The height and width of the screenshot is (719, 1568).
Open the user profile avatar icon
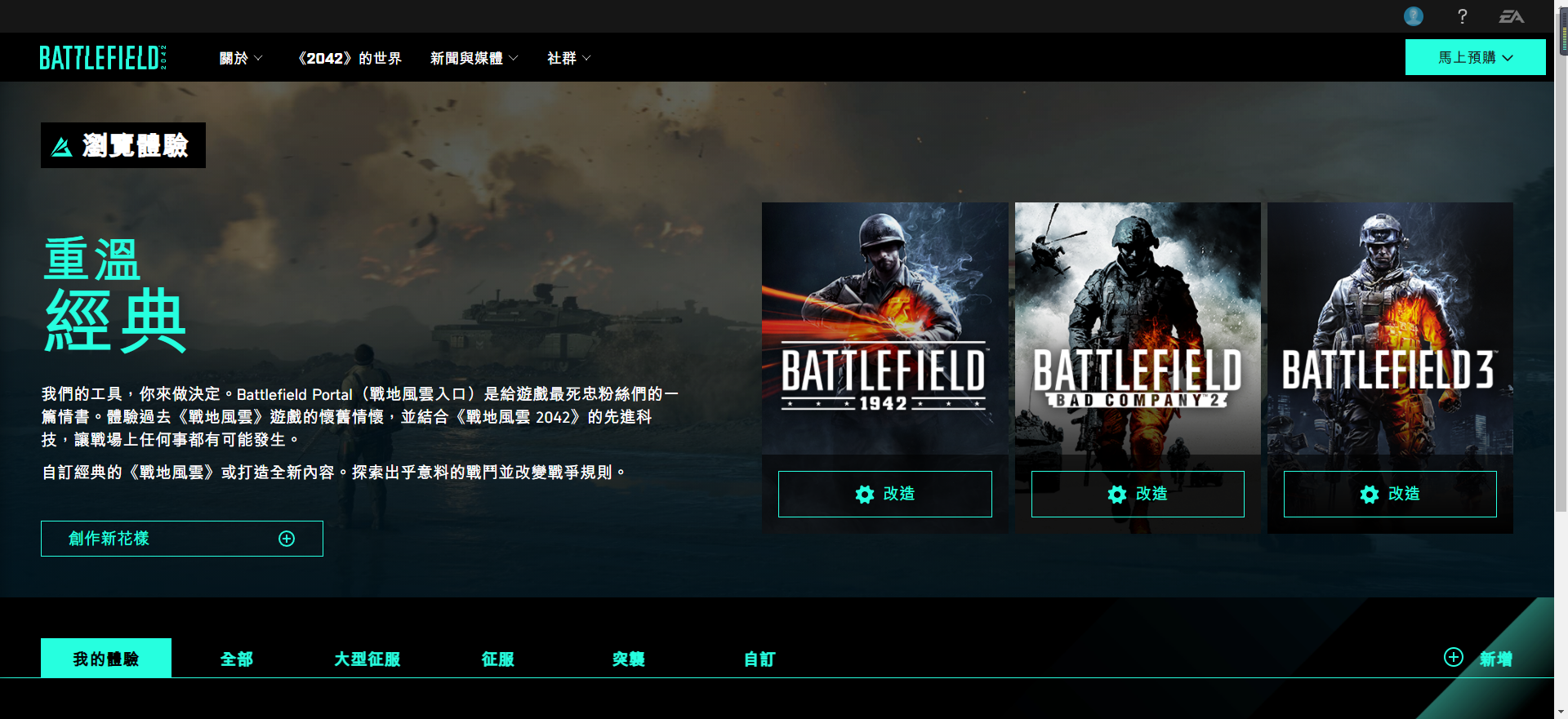coord(1414,16)
